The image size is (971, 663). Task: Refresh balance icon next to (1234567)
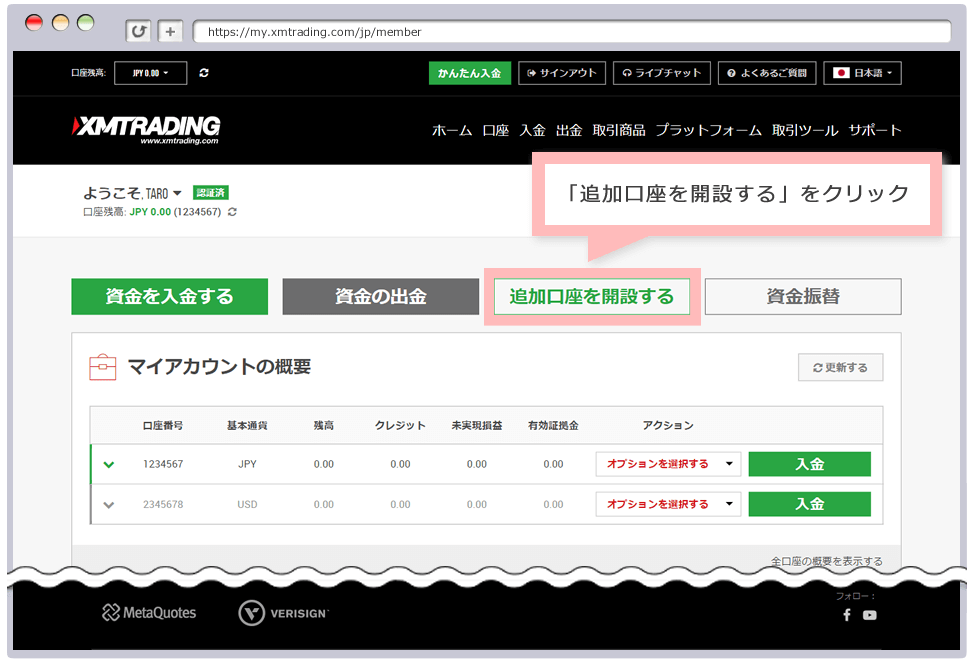(232, 212)
